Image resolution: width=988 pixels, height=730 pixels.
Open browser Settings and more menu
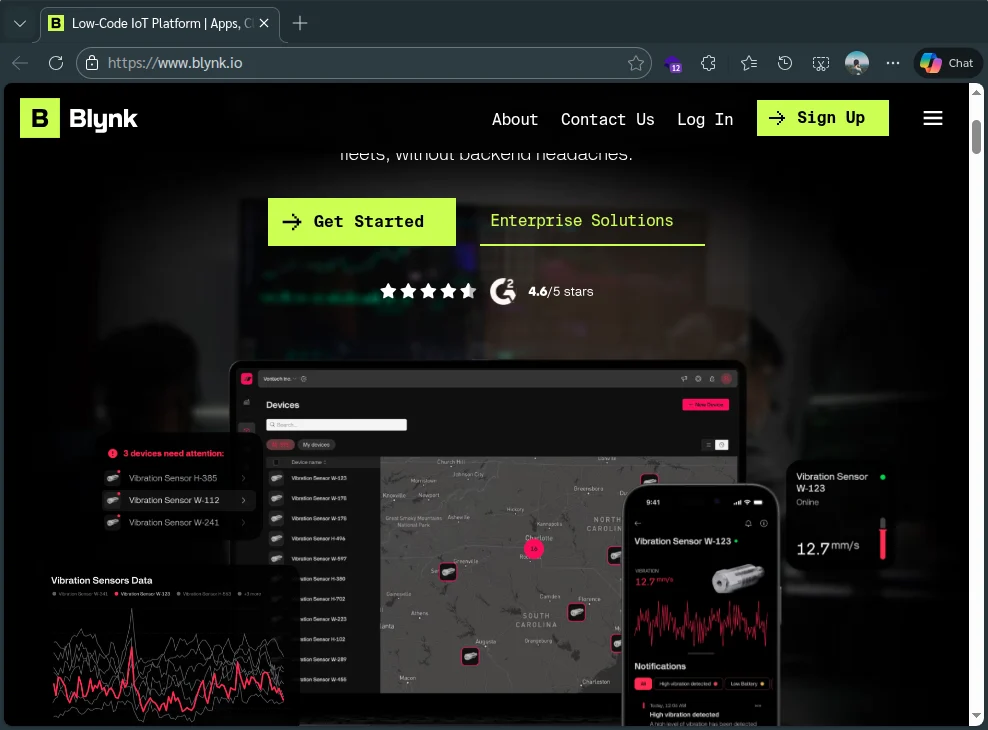[893, 63]
